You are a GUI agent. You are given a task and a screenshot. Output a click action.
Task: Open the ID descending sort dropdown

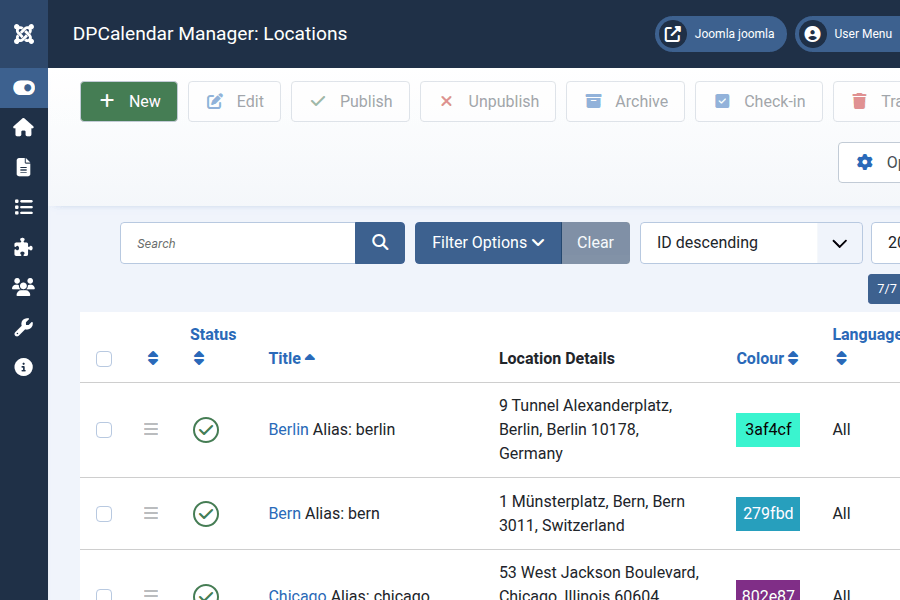tap(750, 243)
